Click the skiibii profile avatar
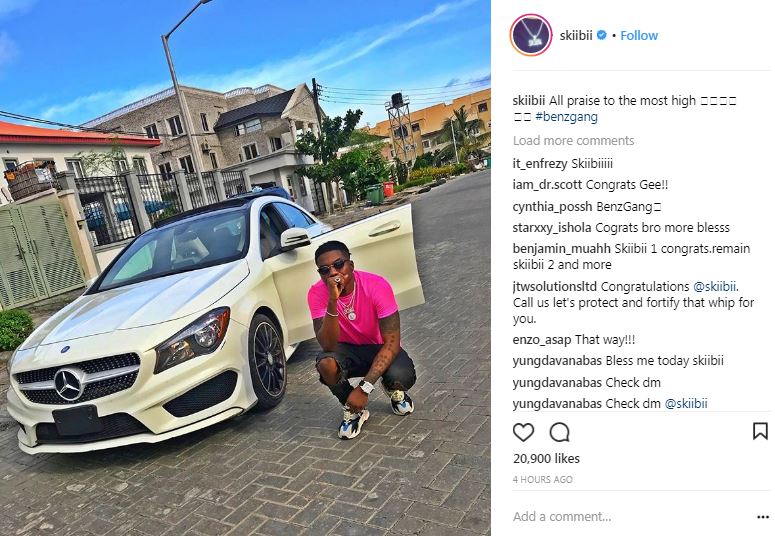 coord(531,35)
